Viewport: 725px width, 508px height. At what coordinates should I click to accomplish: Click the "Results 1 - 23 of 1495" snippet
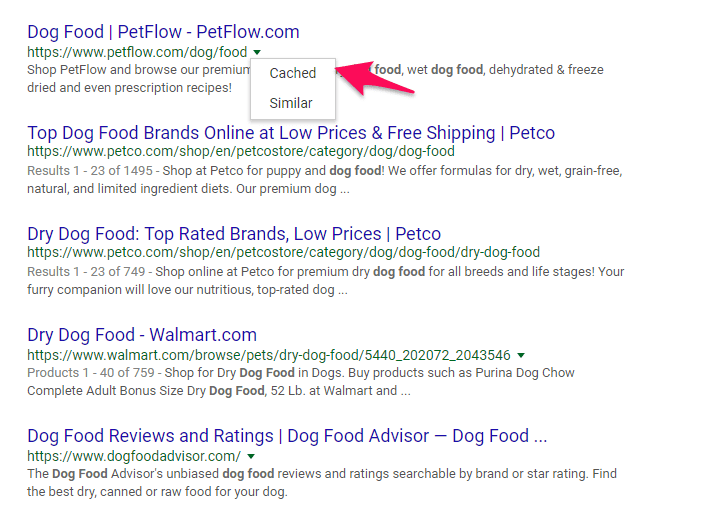click(325, 180)
